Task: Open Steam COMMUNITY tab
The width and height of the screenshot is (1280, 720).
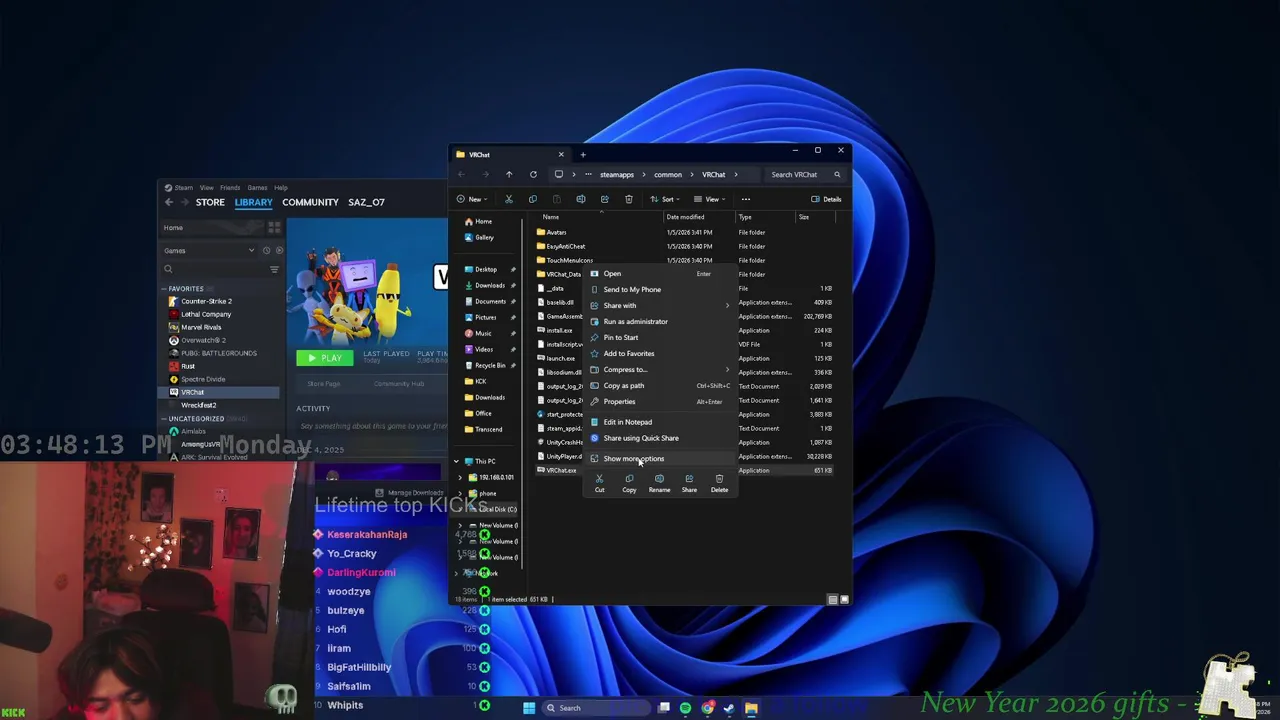Action: pyautogui.click(x=310, y=202)
